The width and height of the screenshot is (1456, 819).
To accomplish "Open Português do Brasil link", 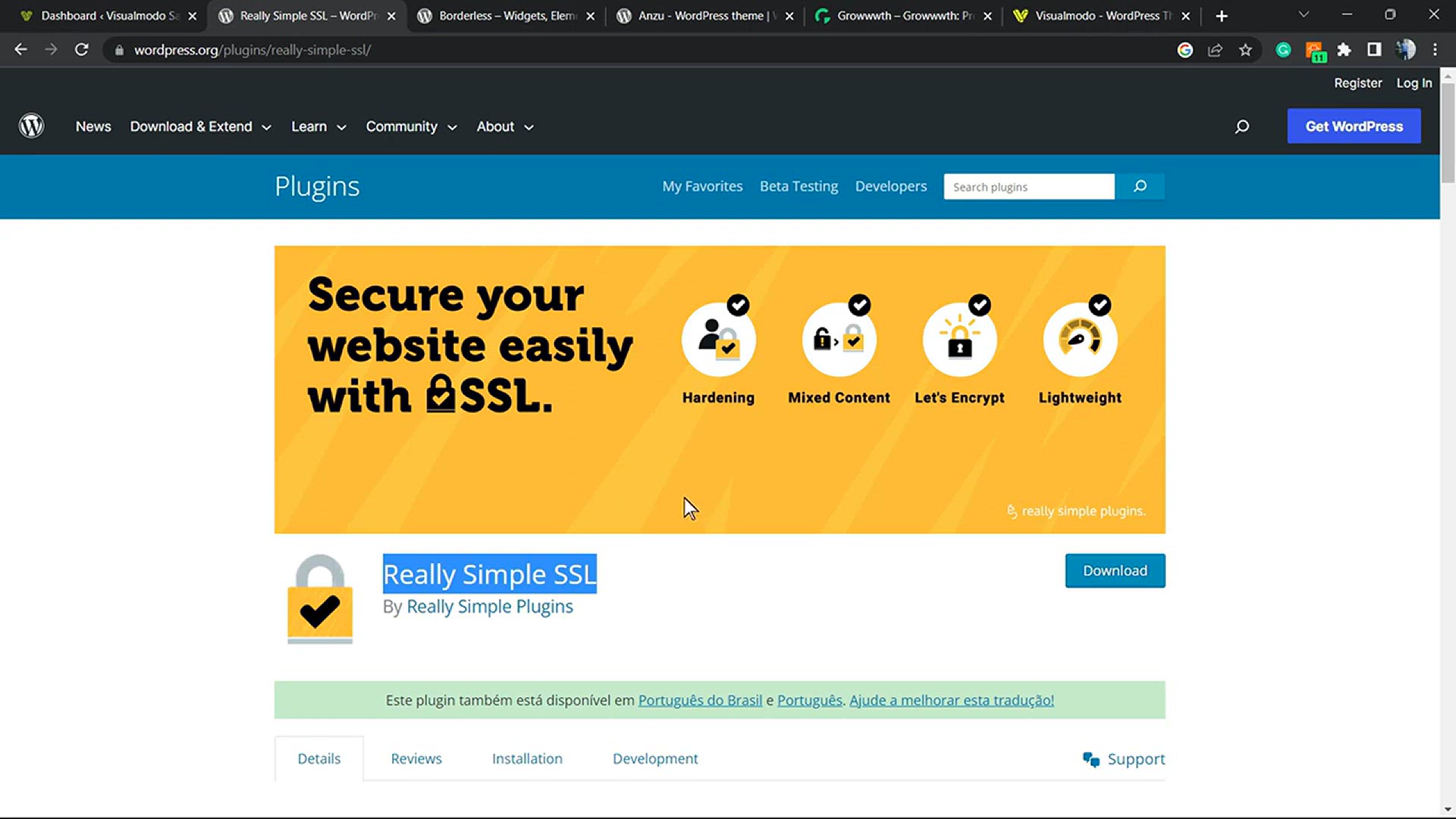I will coord(700,700).
